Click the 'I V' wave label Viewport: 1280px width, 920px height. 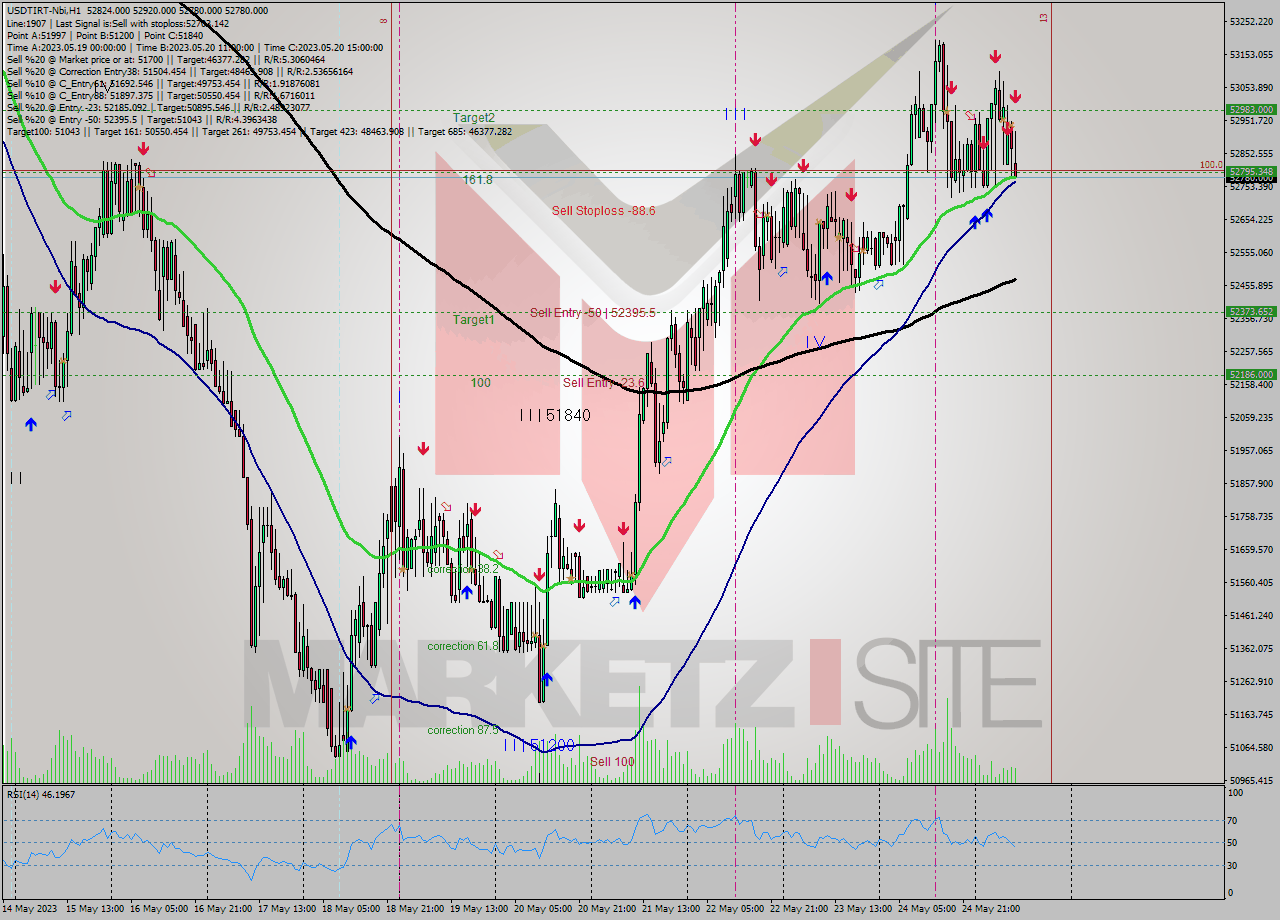(816, 342)
